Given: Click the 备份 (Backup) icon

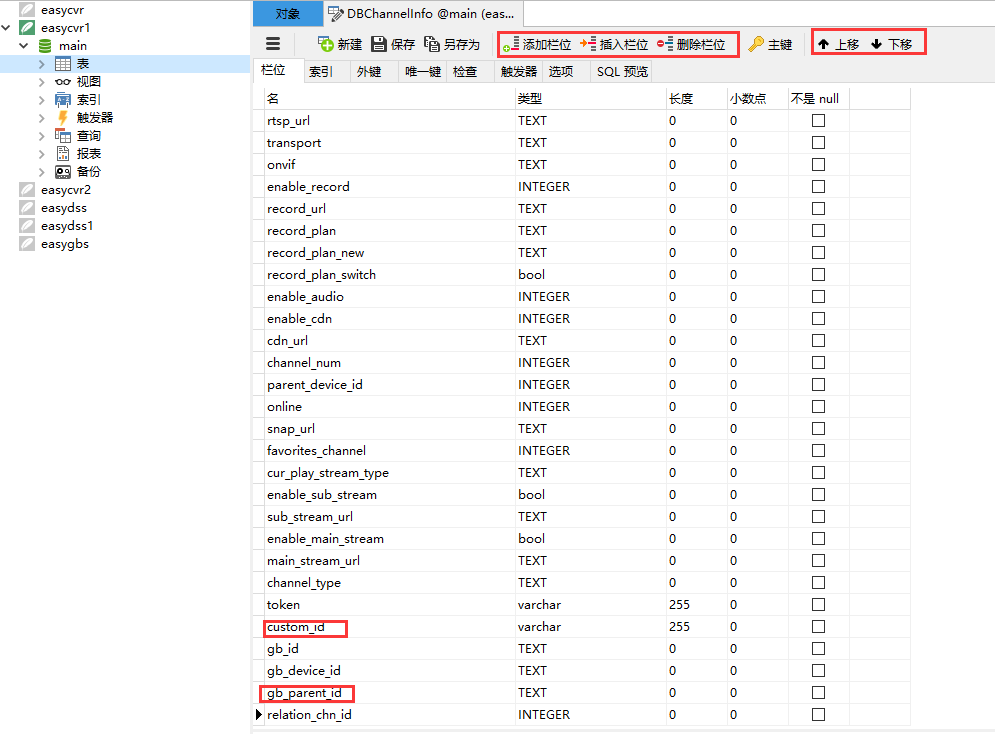Looking at the screenshot, I should [x=63, y=172].
